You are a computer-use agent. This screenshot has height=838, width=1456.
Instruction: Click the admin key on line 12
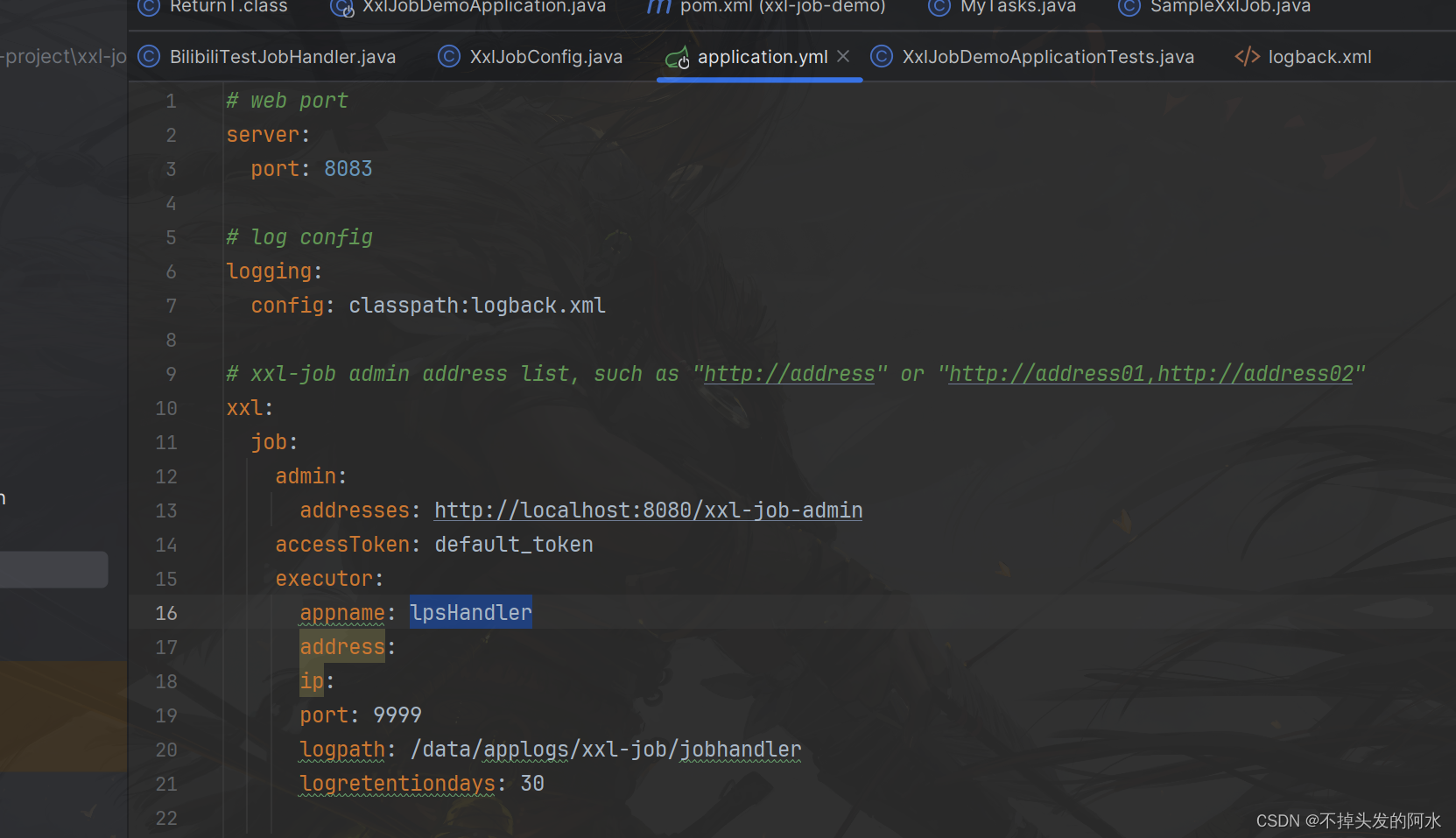coord(306,476)
